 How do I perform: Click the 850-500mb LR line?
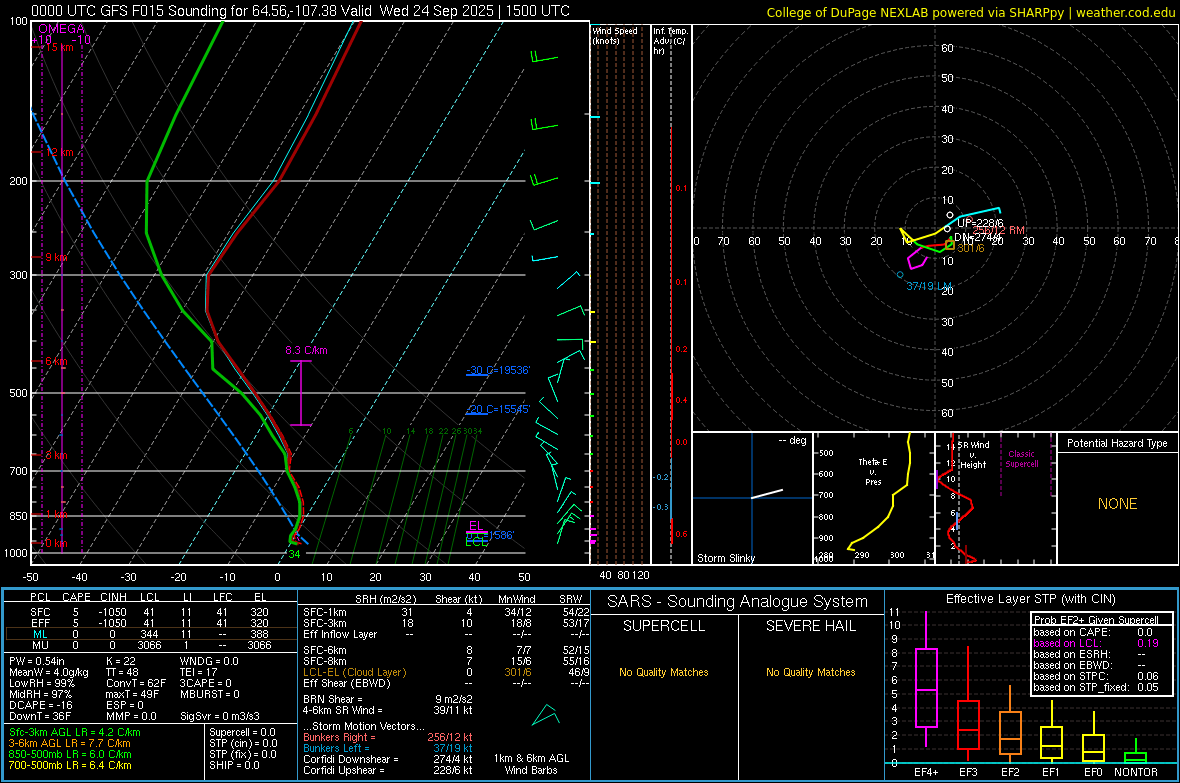click(70, 754)
